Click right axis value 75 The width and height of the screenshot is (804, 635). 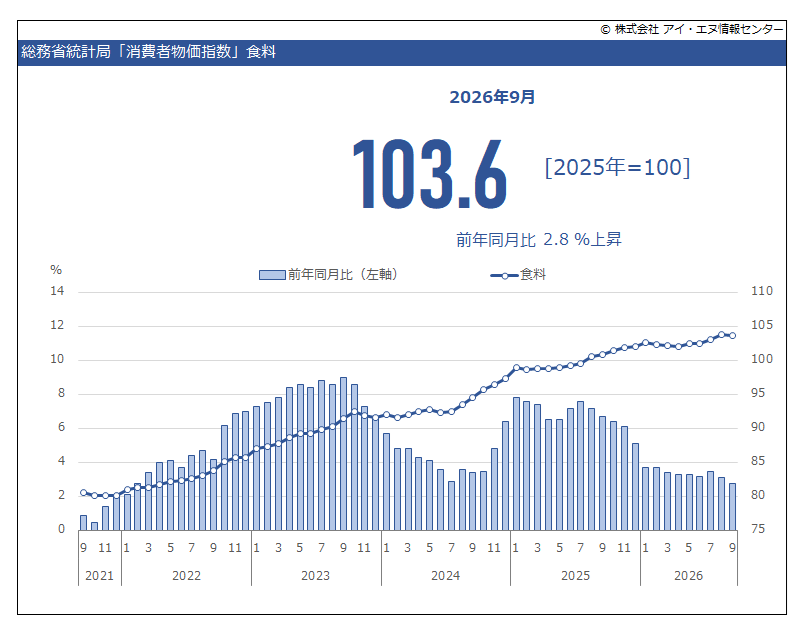click(x=758, y=529)
